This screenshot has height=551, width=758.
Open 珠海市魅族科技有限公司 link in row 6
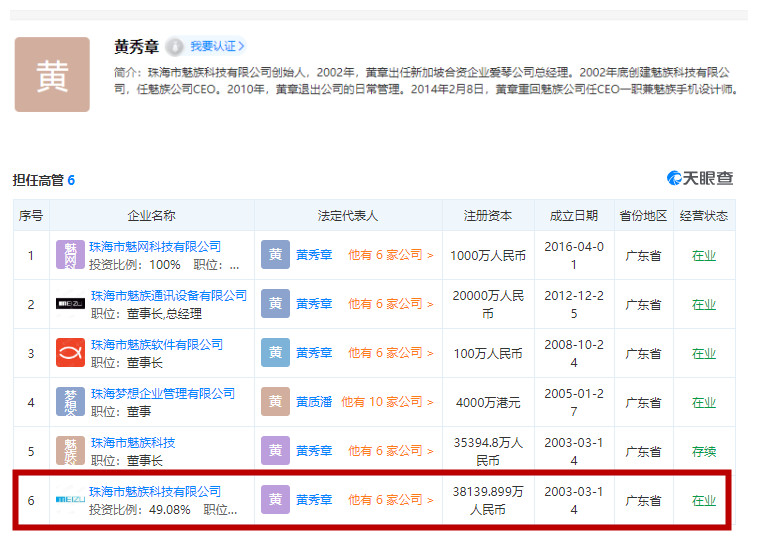point(155,492)
